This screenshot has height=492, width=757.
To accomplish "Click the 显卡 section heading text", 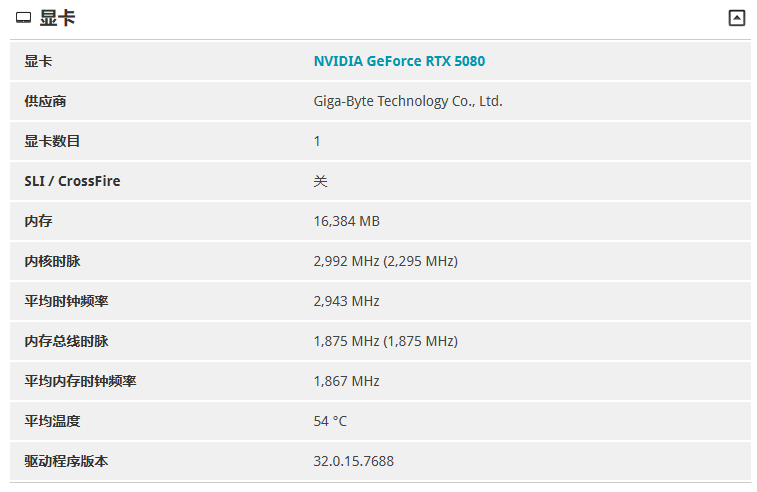I will pyautogui.click(x=57, y=18).
